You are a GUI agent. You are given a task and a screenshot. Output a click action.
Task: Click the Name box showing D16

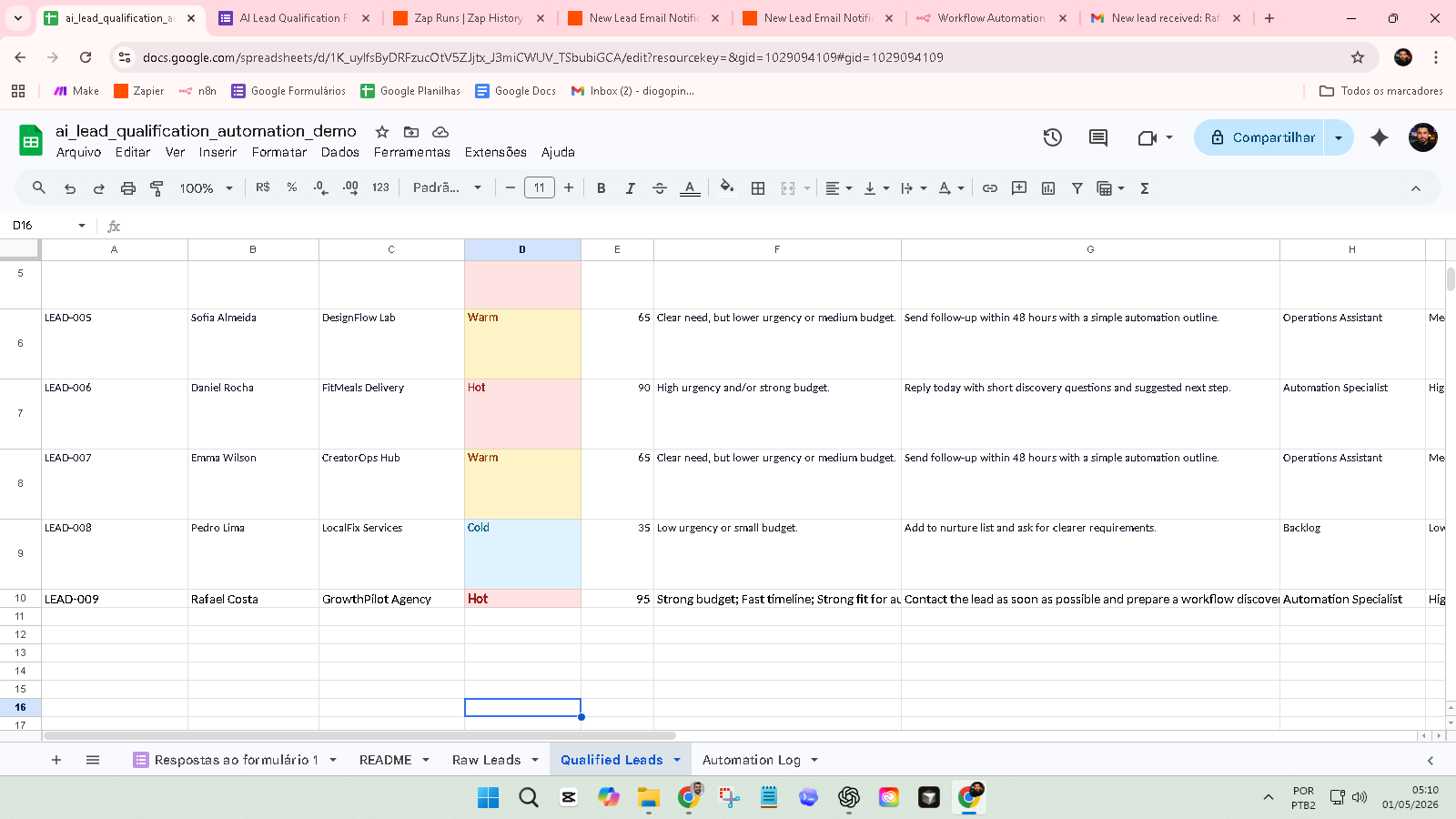pos(49,226)
